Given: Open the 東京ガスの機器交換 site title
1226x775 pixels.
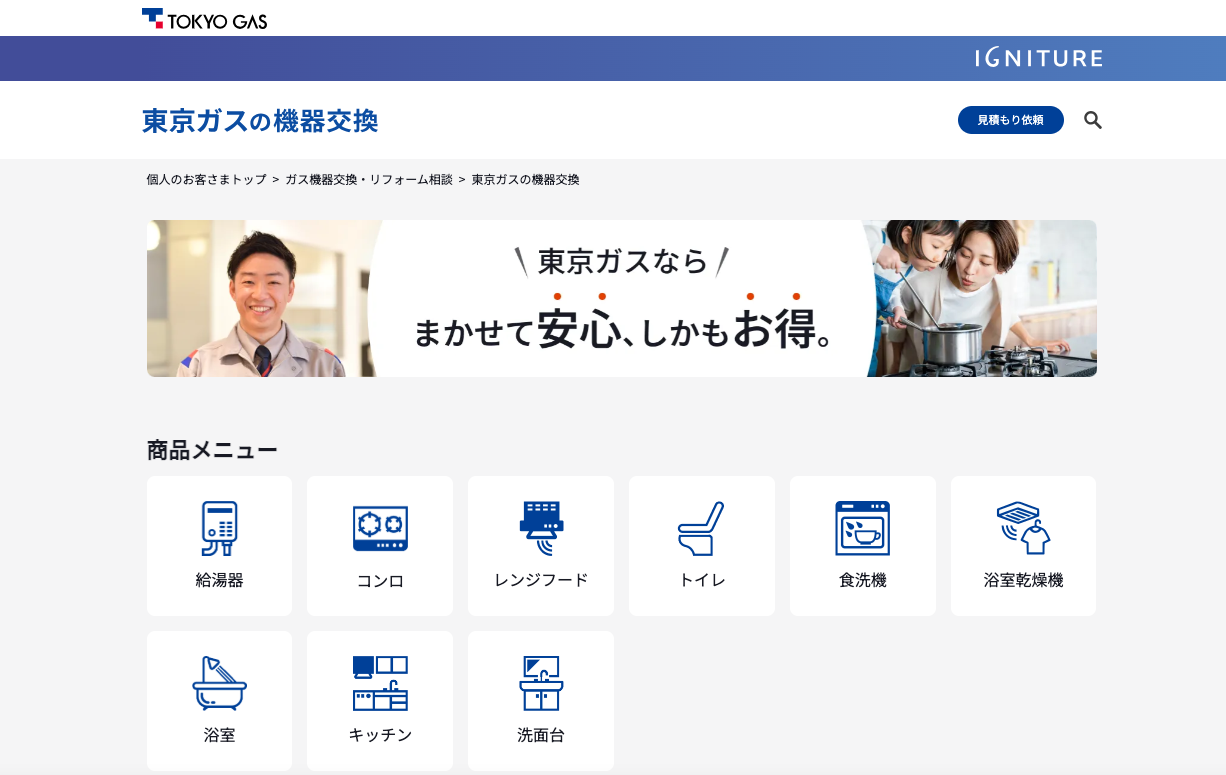Looking at the screenshot, I should click(260, 121).
